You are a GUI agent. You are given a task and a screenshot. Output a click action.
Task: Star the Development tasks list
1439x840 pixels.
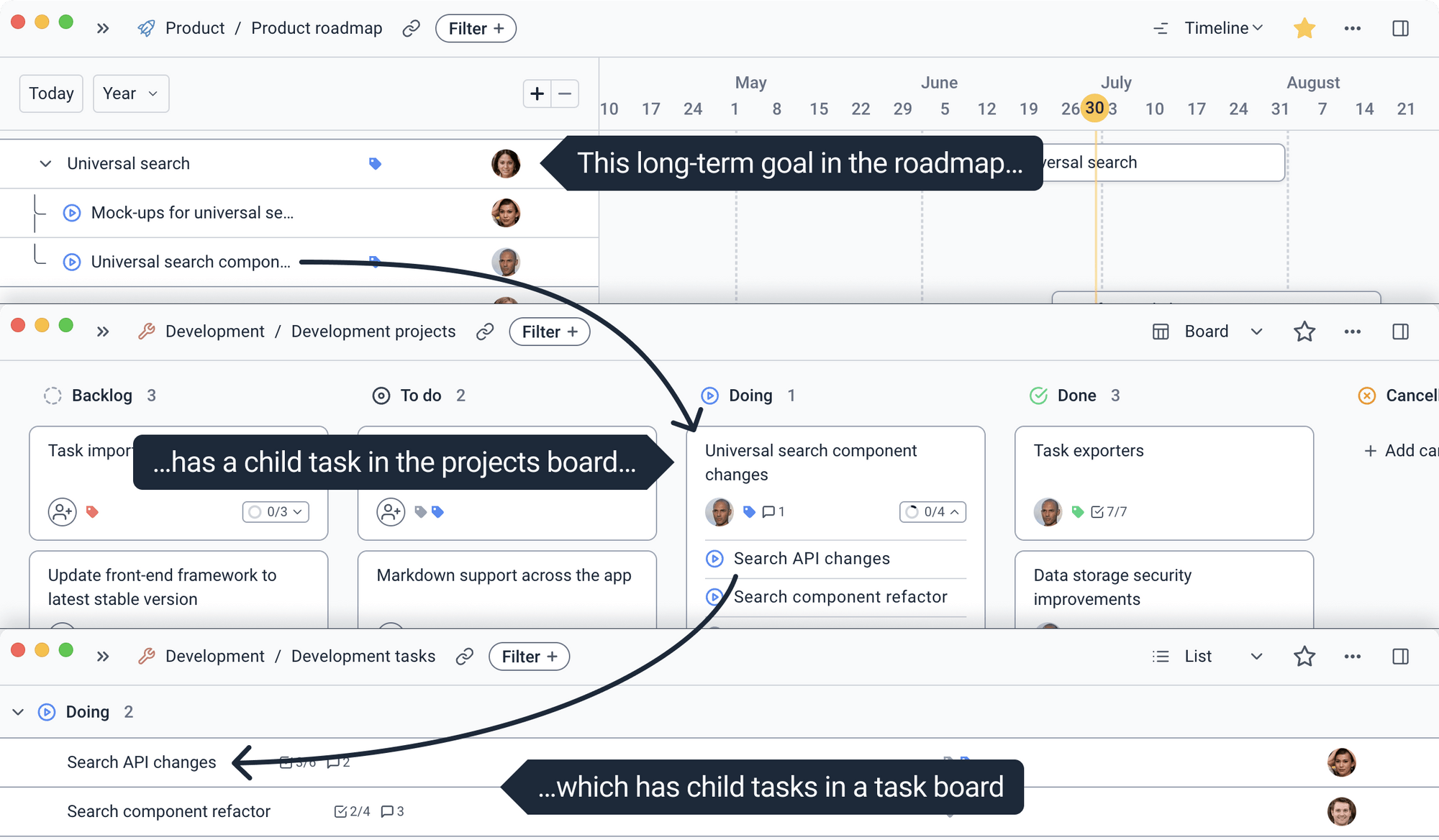coord(1304,656)
